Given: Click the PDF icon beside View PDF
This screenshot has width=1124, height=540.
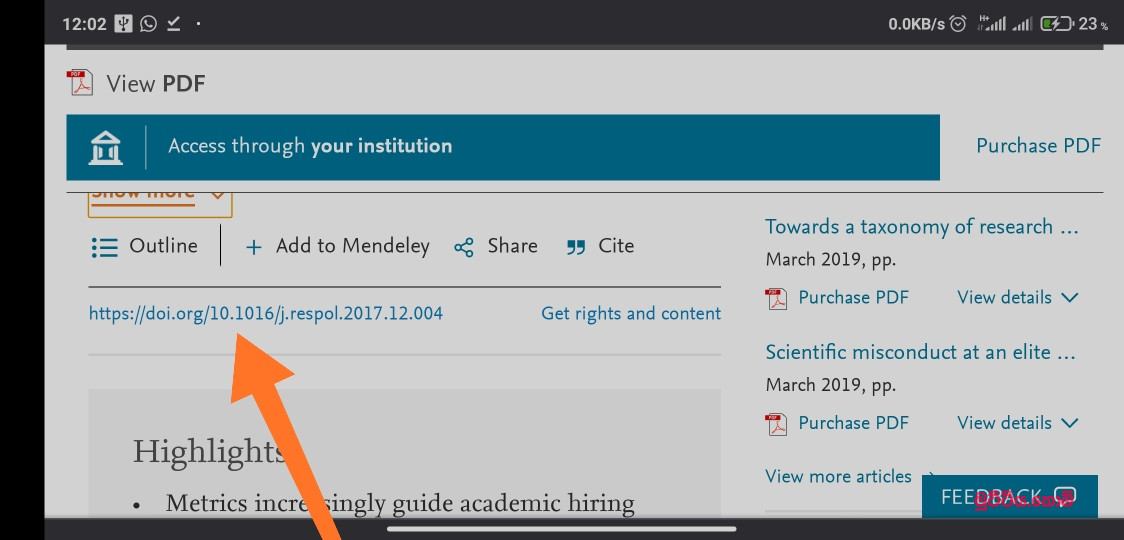Looking at the screenshot, I should pyautogui.click(x=80, y=83).
